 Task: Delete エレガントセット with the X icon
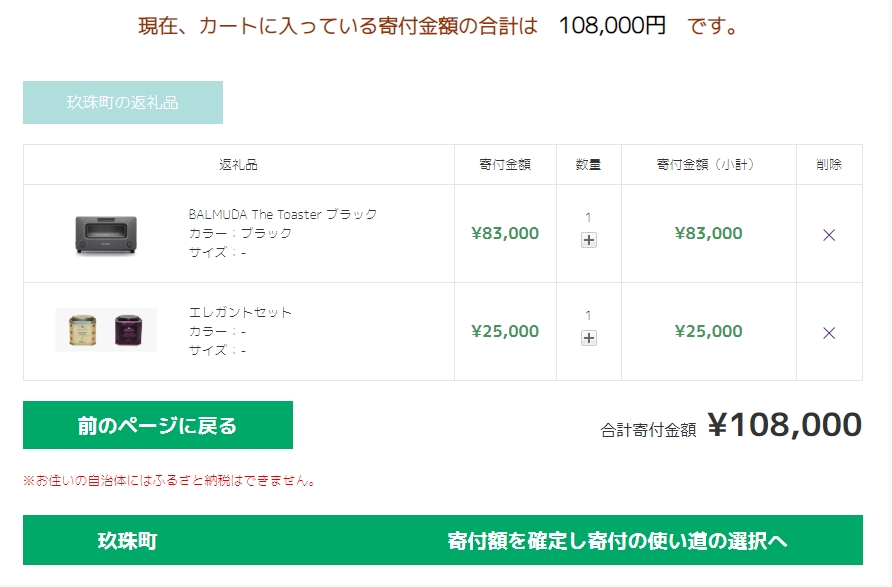click(x=828, y=333)
